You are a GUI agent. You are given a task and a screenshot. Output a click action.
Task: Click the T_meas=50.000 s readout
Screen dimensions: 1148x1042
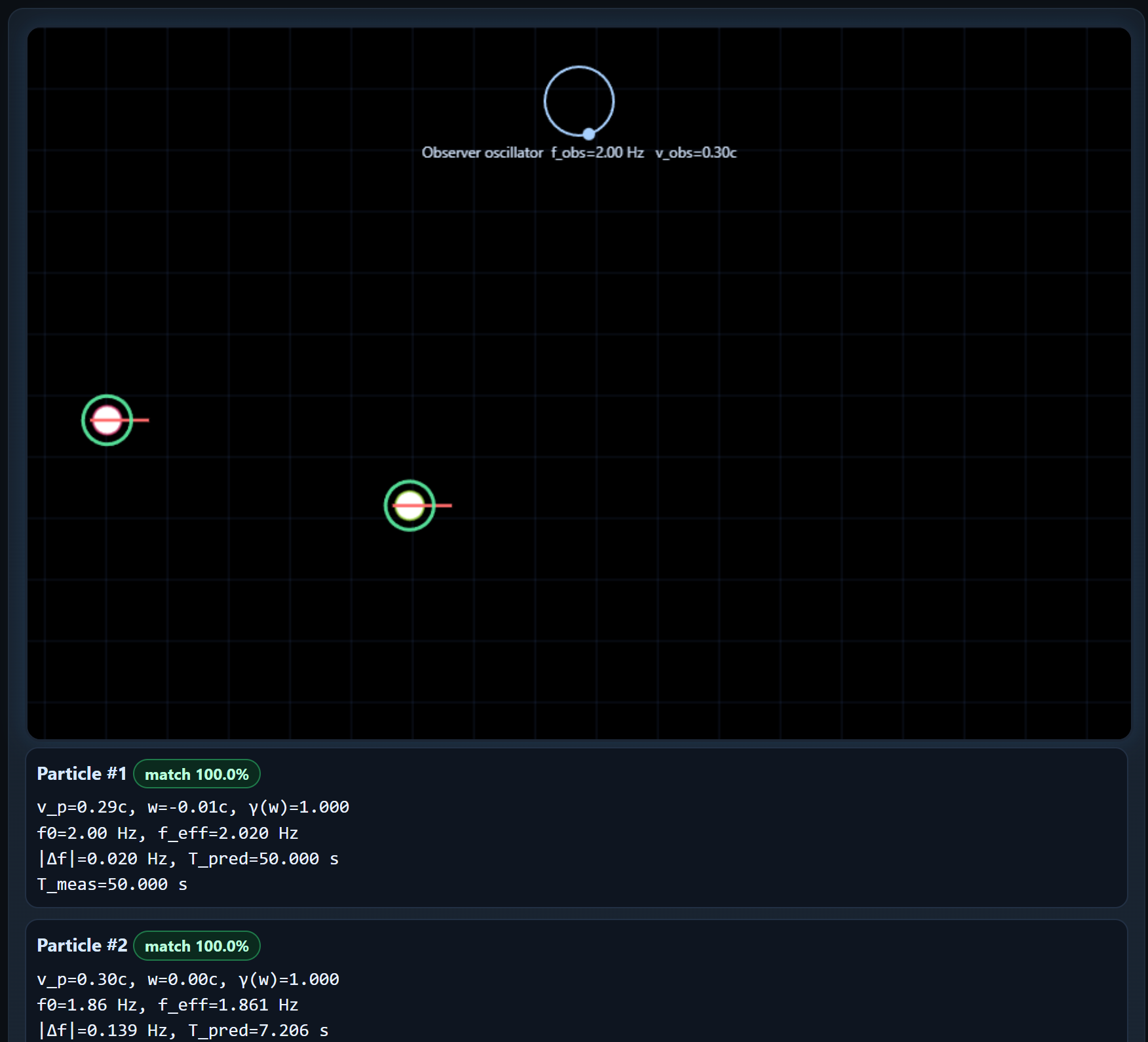click(x=112, y=883)
